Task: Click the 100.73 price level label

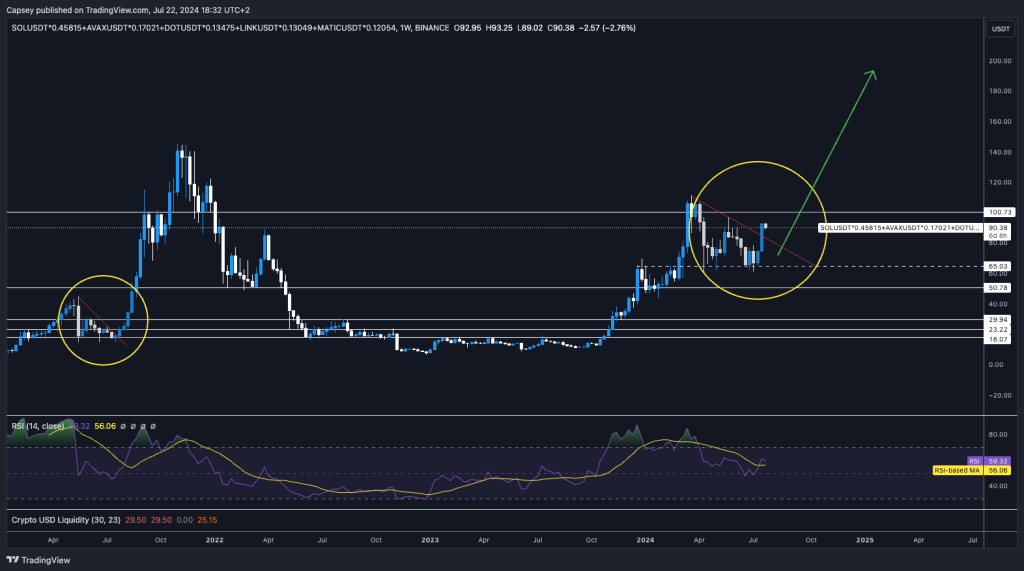Action: coord(998,212)
